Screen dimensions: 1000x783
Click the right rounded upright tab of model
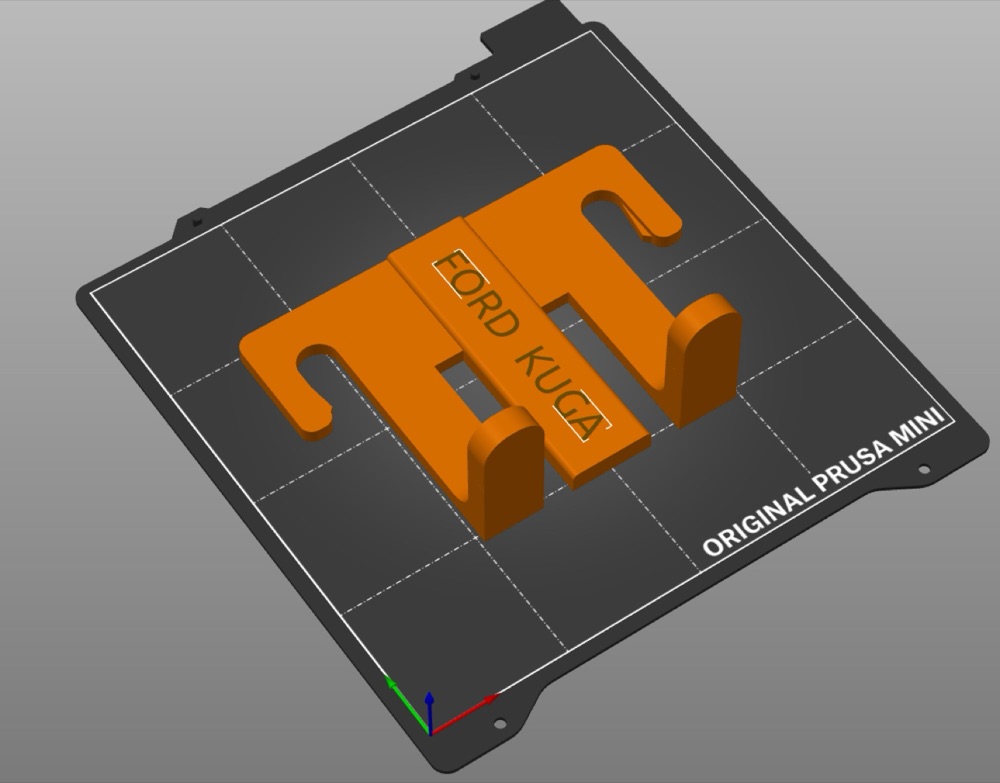tap(703, 360)
